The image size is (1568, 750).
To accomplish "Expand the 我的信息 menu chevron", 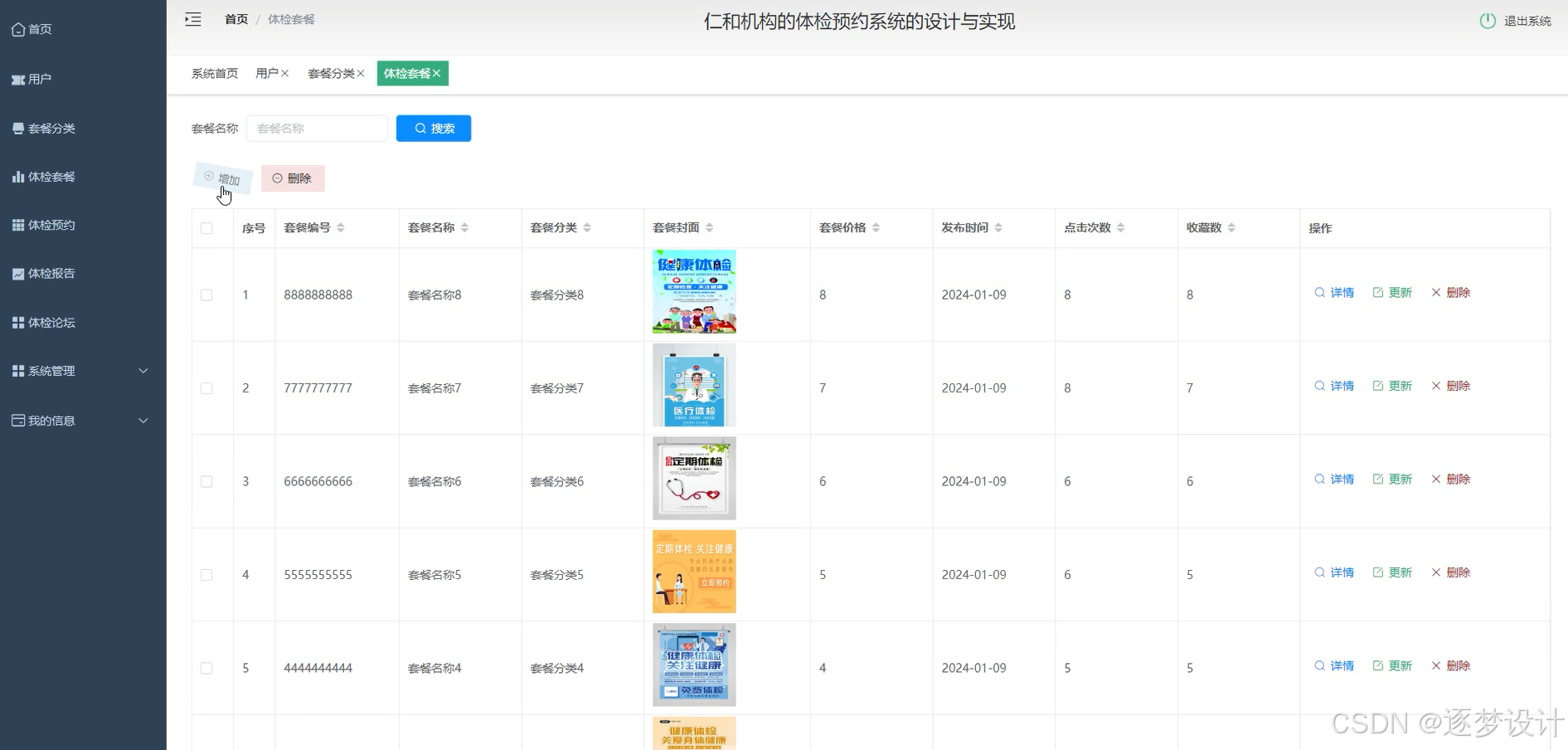I will coord(143,421).
